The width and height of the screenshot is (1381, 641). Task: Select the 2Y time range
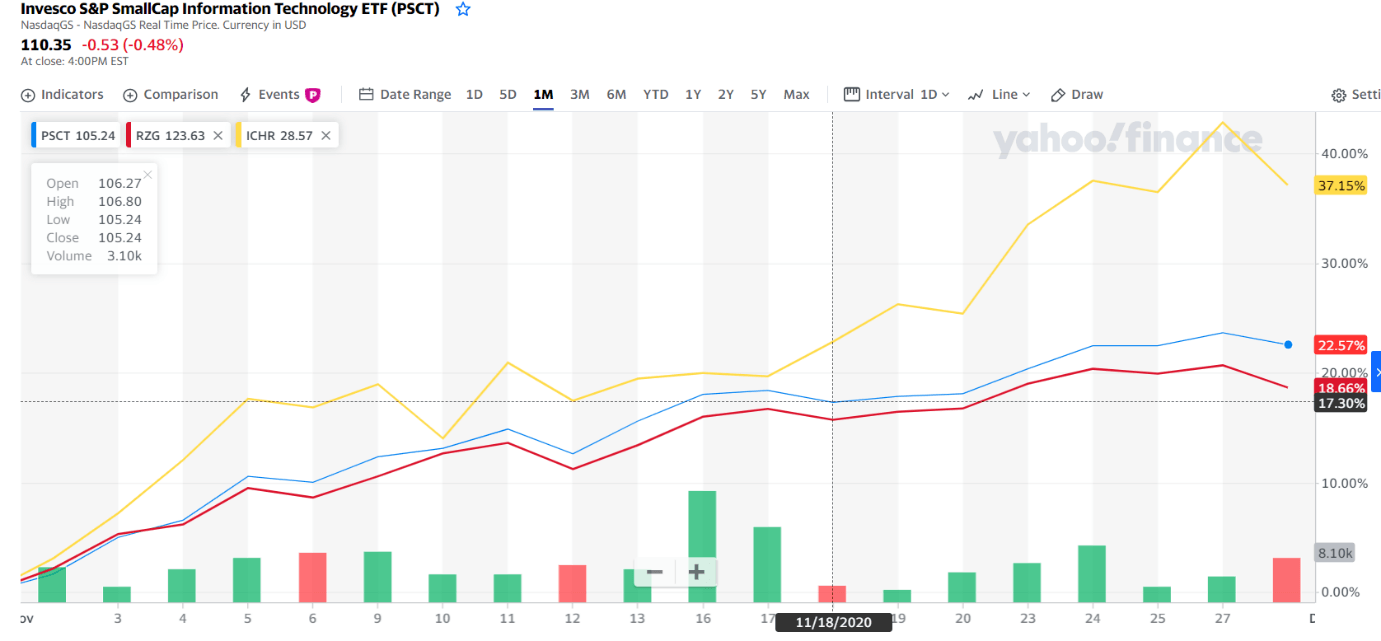726,95
